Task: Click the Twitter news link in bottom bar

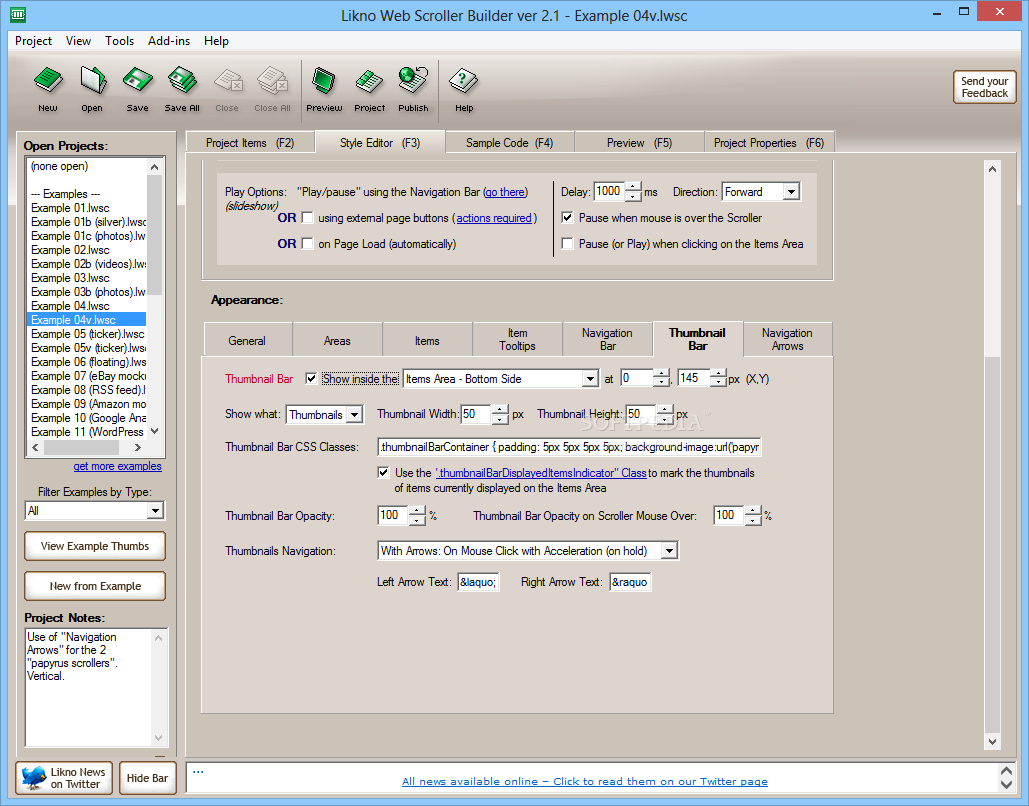Action: click(585, 781)
